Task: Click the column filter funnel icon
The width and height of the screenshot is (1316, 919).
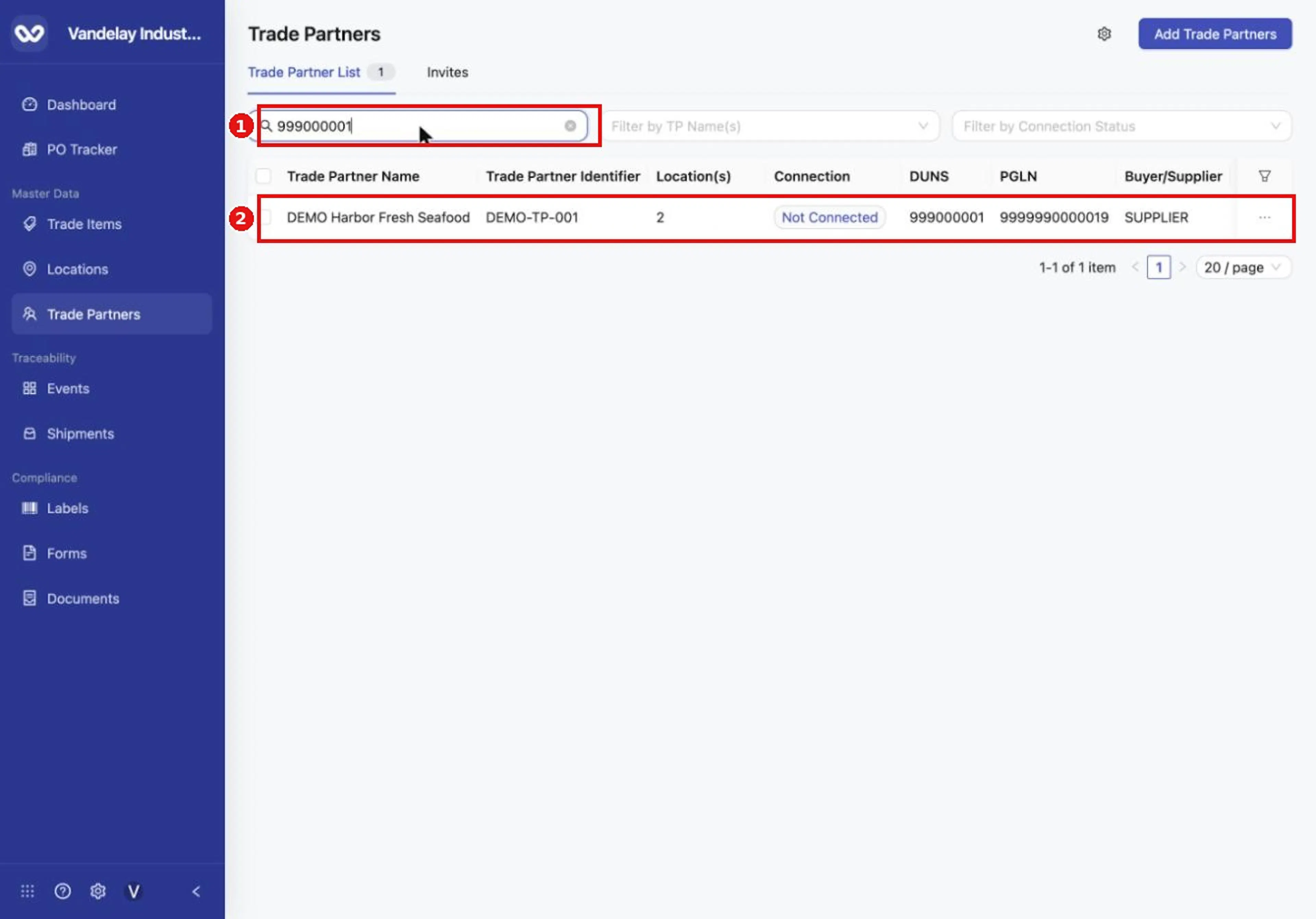Action: click(x=1264, y=176)
